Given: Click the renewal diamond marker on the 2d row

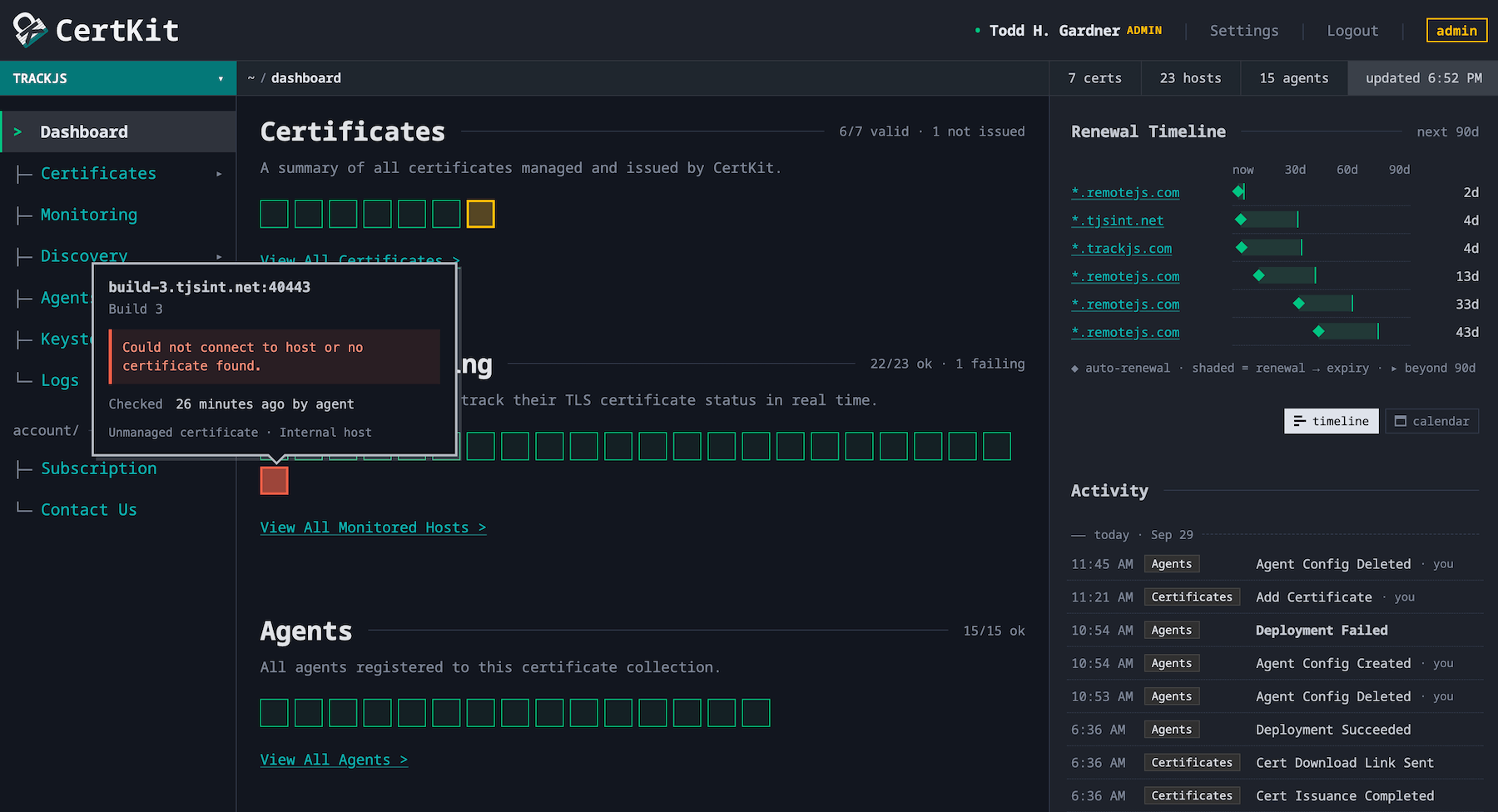Looking at the screenshot, I should pyautogui.click(x=1238, y=192).
